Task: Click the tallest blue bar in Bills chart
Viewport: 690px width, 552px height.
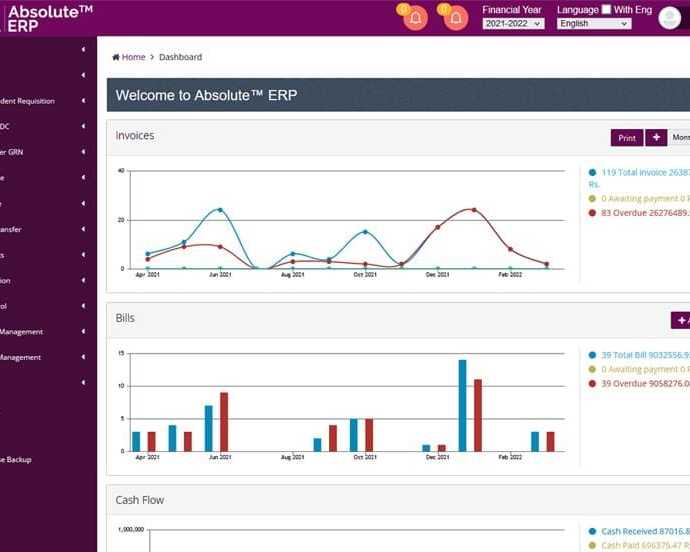Action: 462,405
